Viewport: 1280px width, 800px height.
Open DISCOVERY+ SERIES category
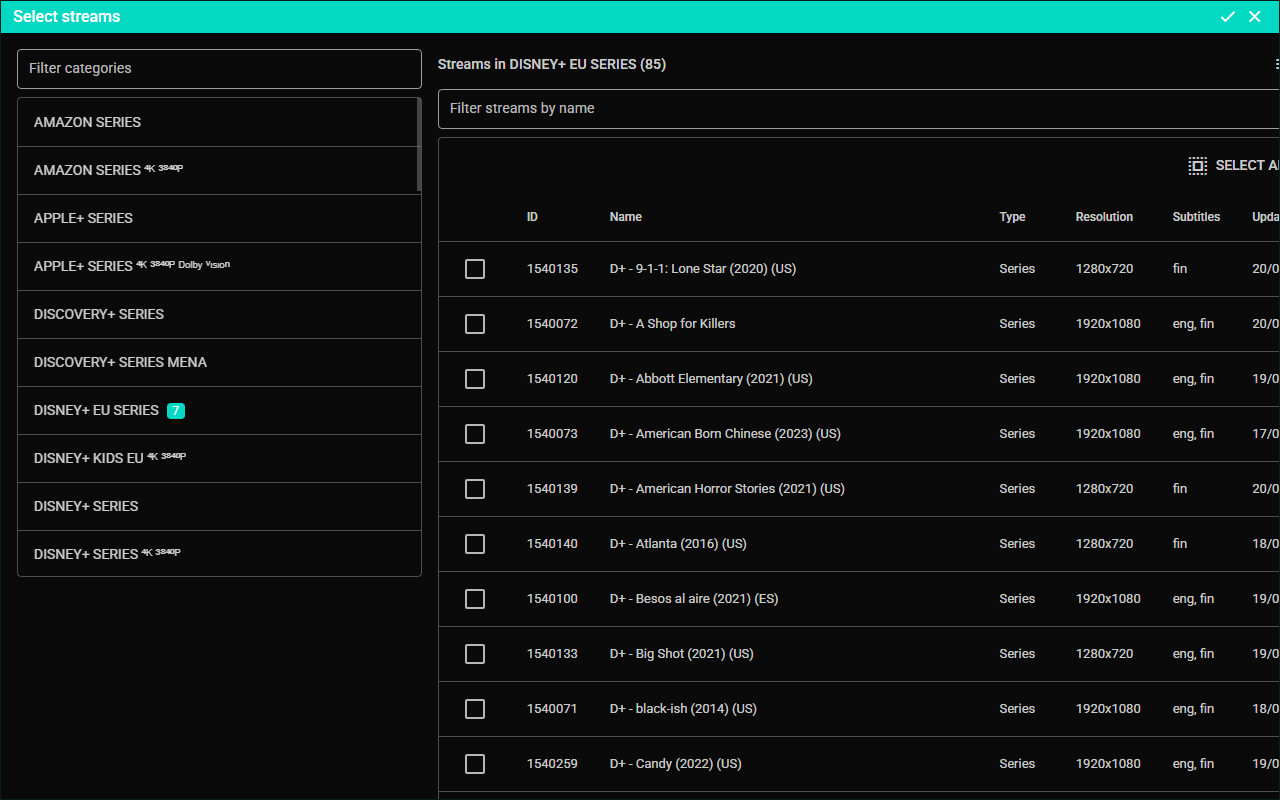pos(219,314)
